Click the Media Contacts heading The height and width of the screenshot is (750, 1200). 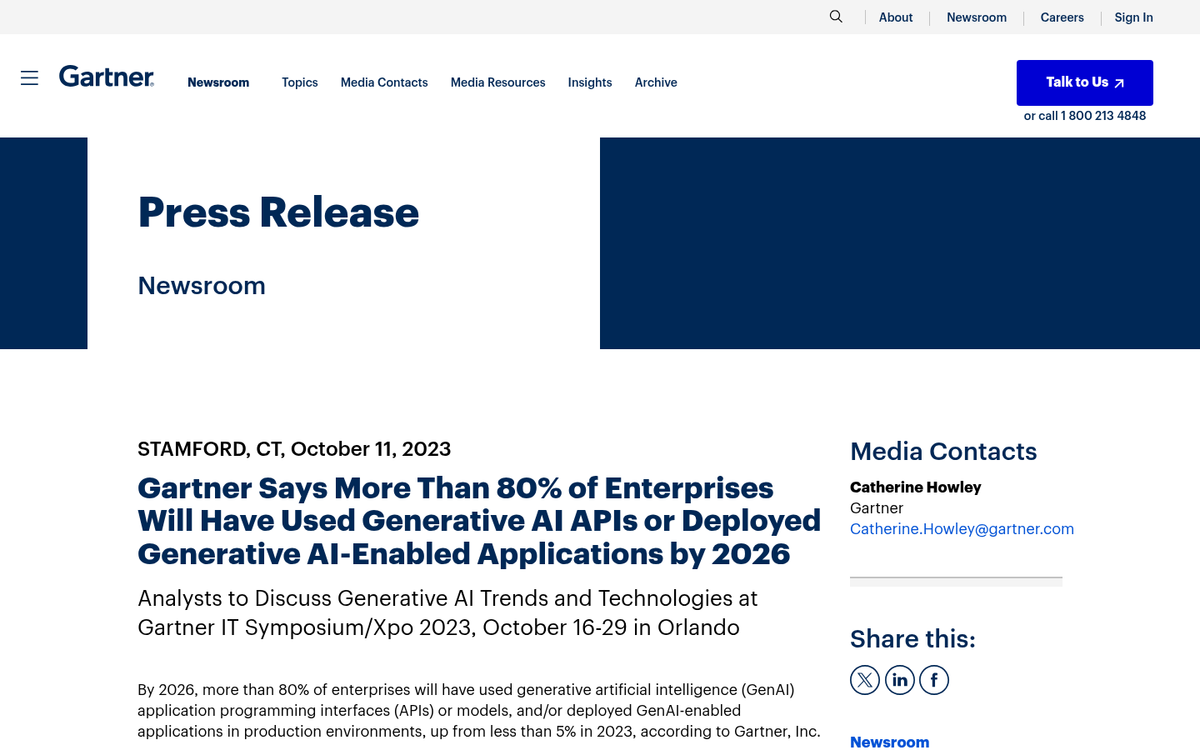pos(943,452)
